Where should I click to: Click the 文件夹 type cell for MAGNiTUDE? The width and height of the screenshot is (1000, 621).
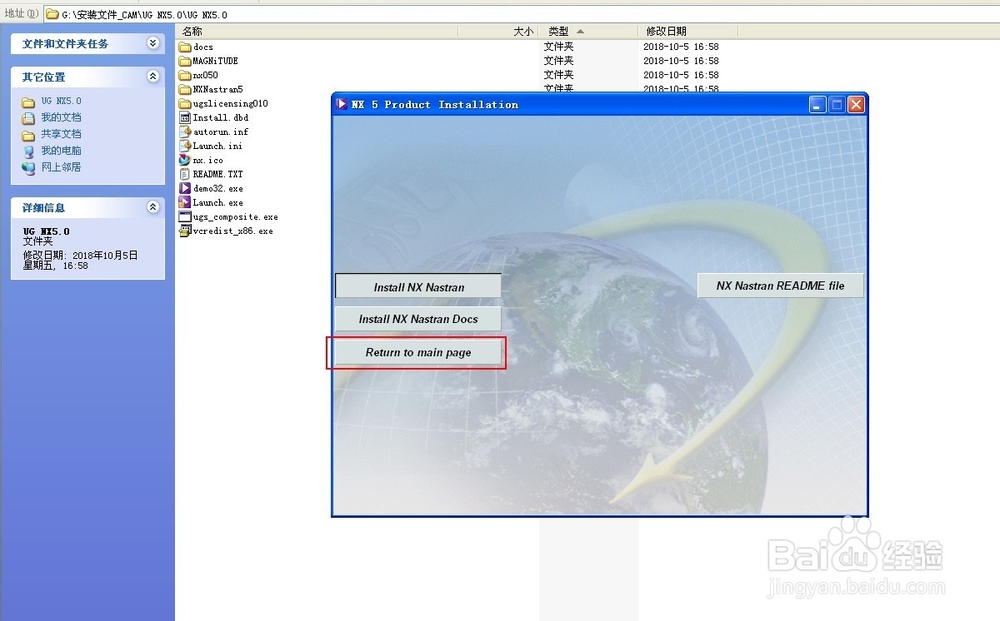point(559,61)
